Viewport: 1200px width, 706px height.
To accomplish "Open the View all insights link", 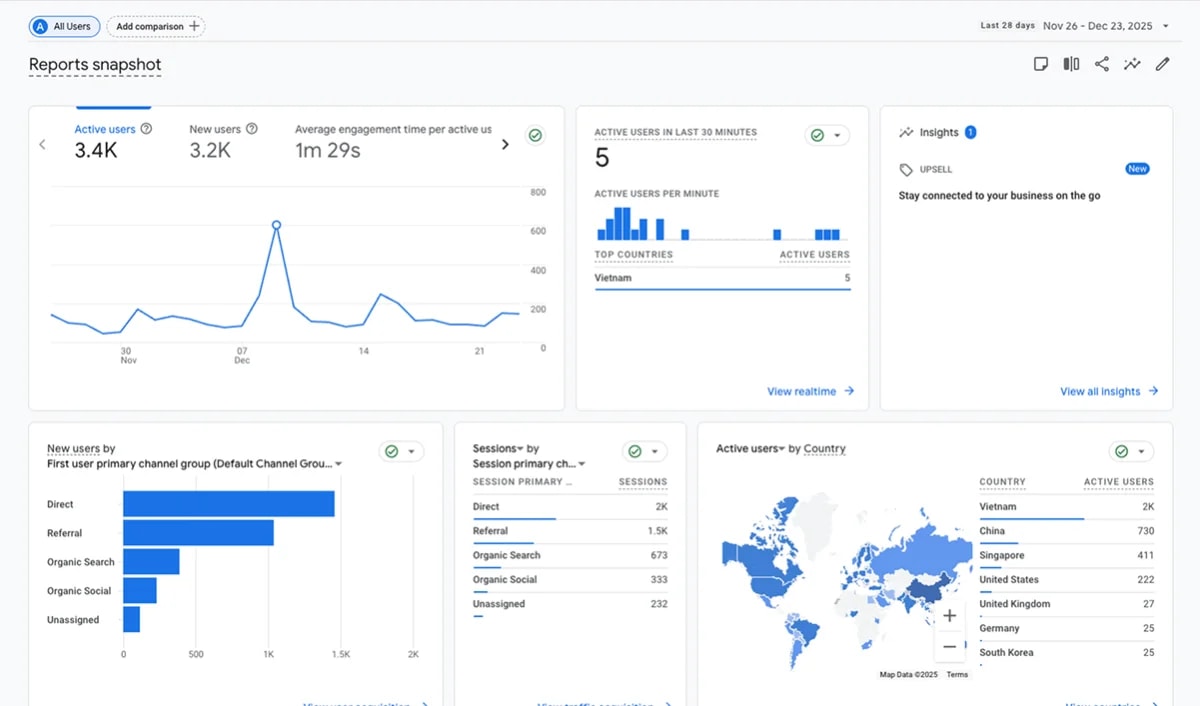I will [x=1108, y=391].
